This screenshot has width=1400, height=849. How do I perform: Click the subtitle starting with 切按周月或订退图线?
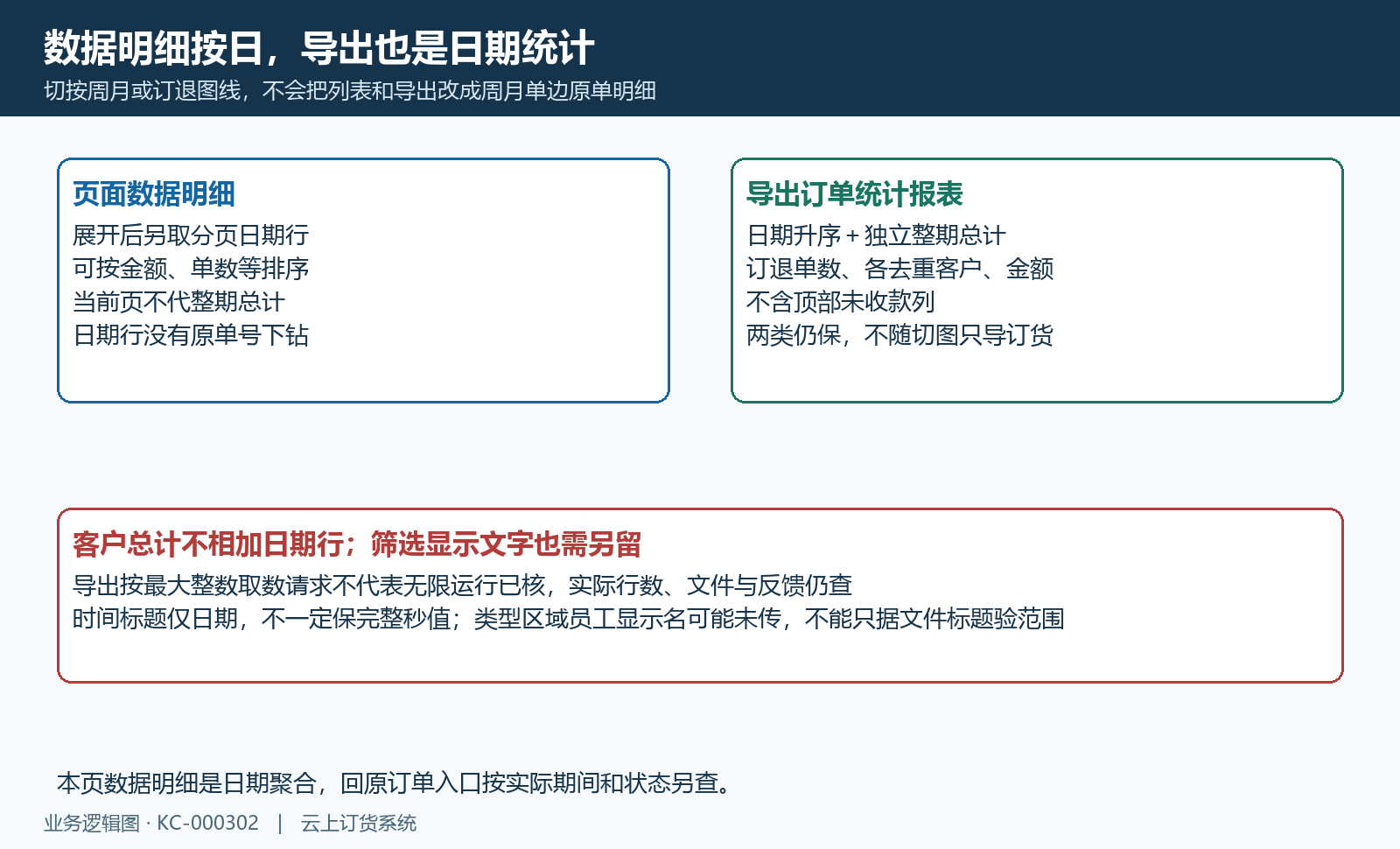pos(350,91)
